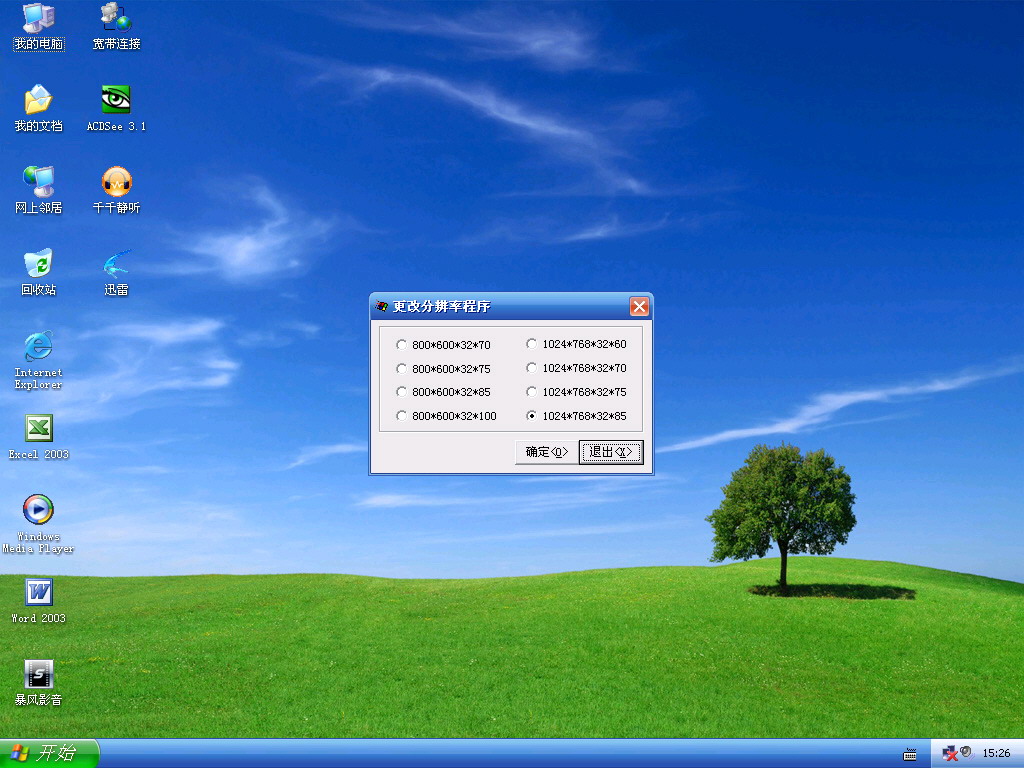Select the 迅雷 Thunder download icon
The height and width of the screenshot is (768, 1024).
116,272
